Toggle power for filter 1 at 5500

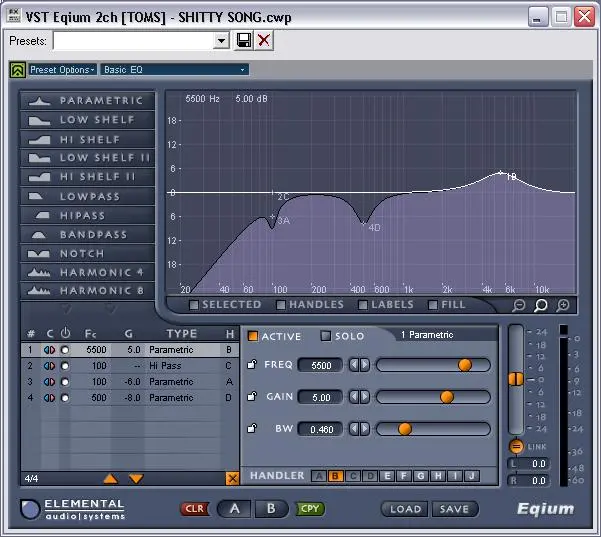65,350
